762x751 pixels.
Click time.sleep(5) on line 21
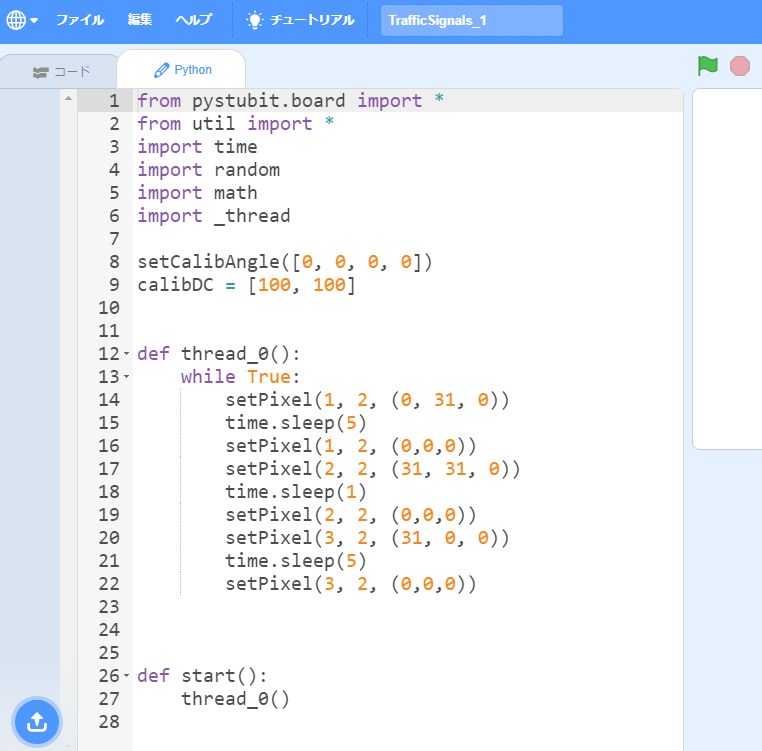pos(296,560)
